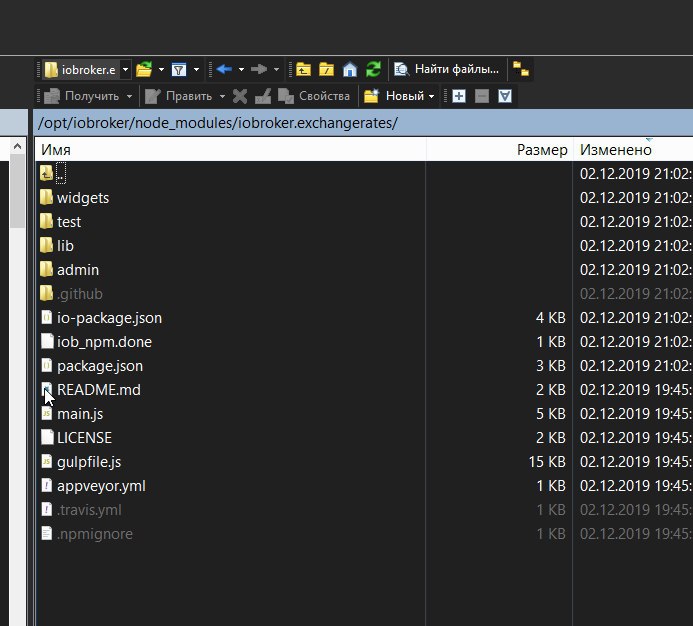Click the Получить download button
This screenshot has width=693, height=626.
tap(82, 96)
